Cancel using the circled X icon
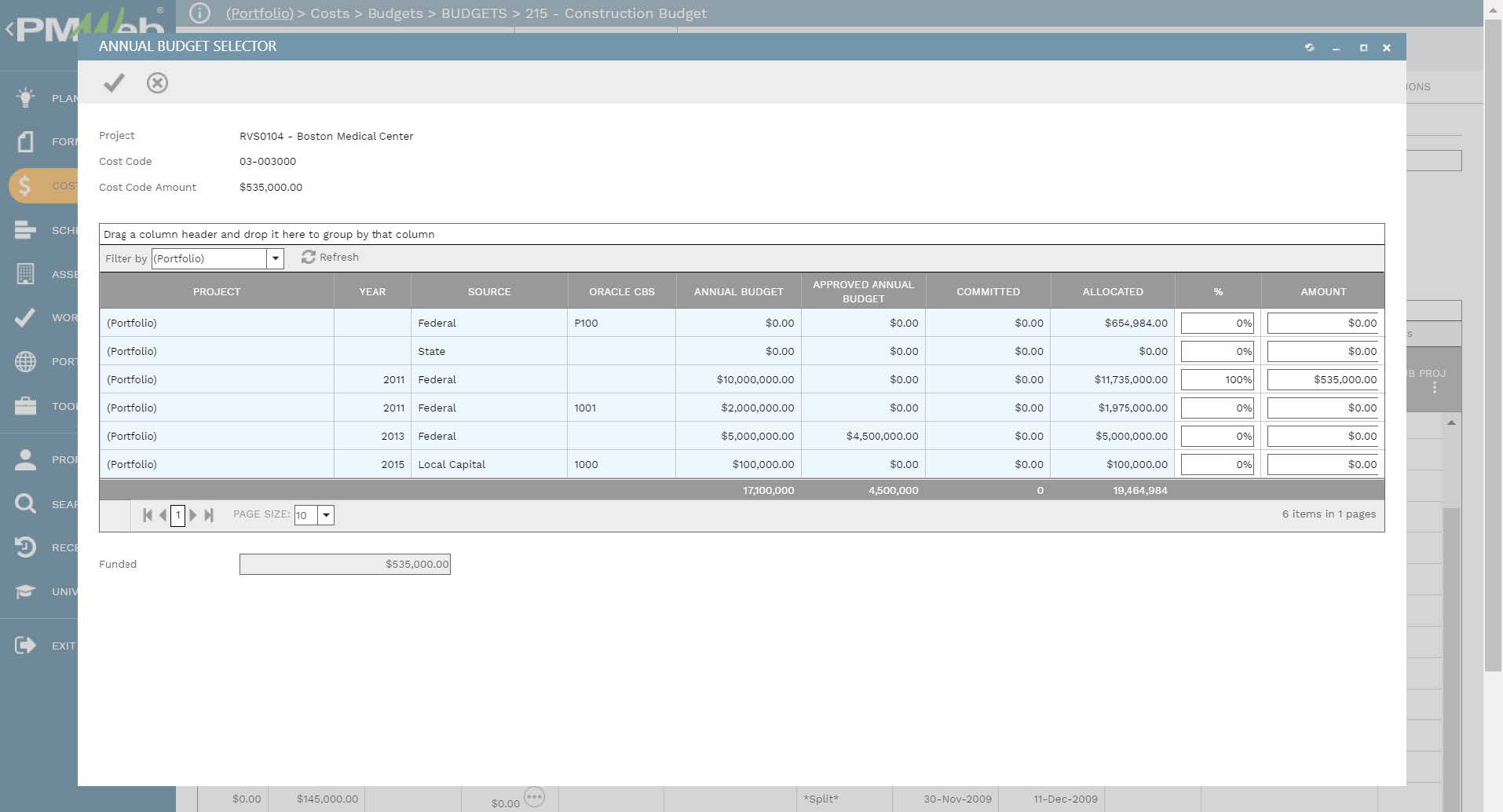1503x812 pixels. coord(157,82)
